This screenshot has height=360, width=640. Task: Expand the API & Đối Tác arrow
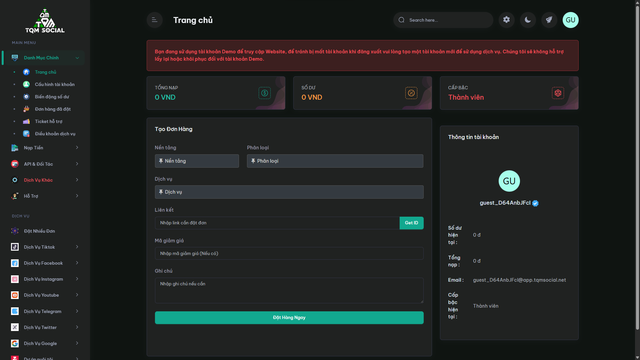click(x=77, y=164)
